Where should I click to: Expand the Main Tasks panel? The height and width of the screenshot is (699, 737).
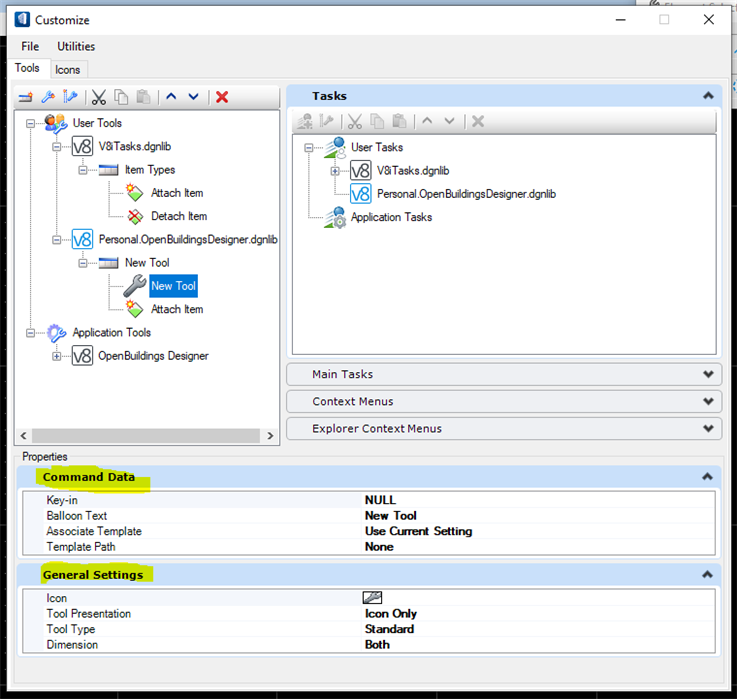708,375
